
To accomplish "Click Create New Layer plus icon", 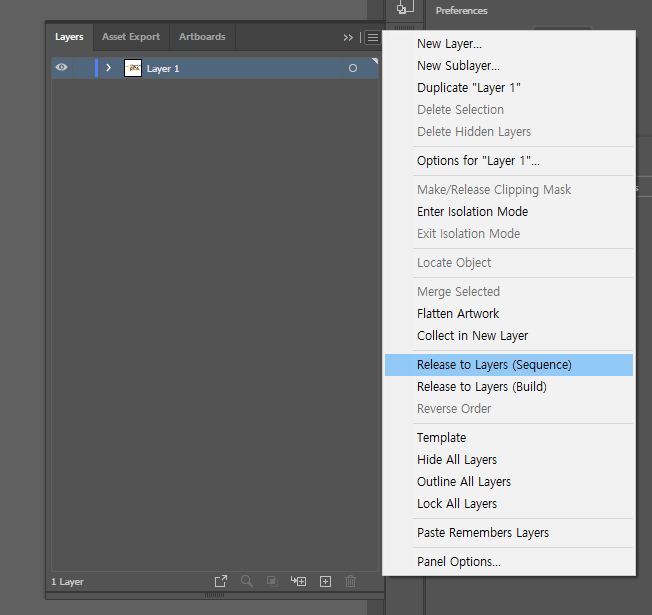I will [x=325, y=581].
